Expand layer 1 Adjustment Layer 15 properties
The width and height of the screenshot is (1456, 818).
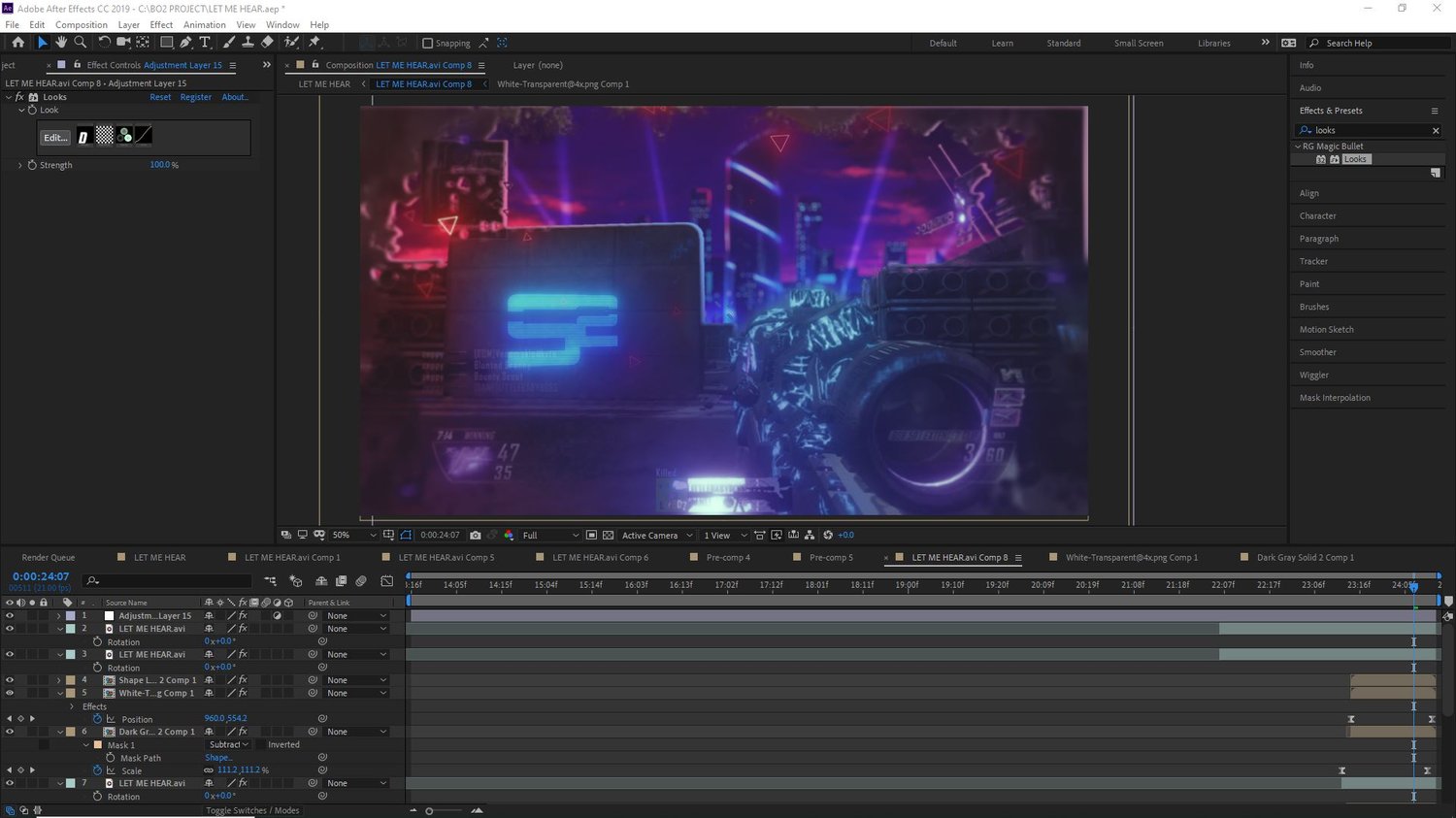point(59,615)
